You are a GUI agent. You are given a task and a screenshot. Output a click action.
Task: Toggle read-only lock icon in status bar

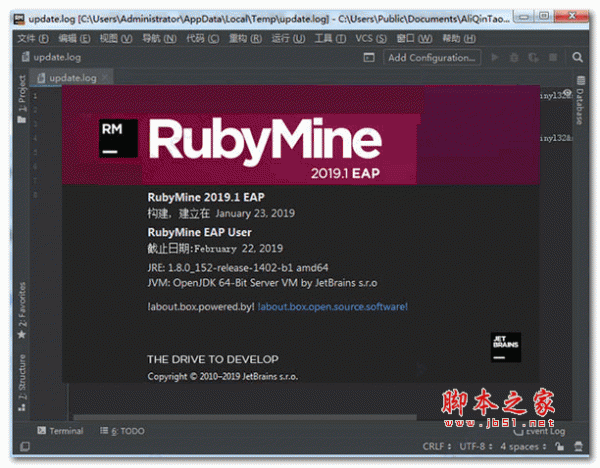(559, 446)
